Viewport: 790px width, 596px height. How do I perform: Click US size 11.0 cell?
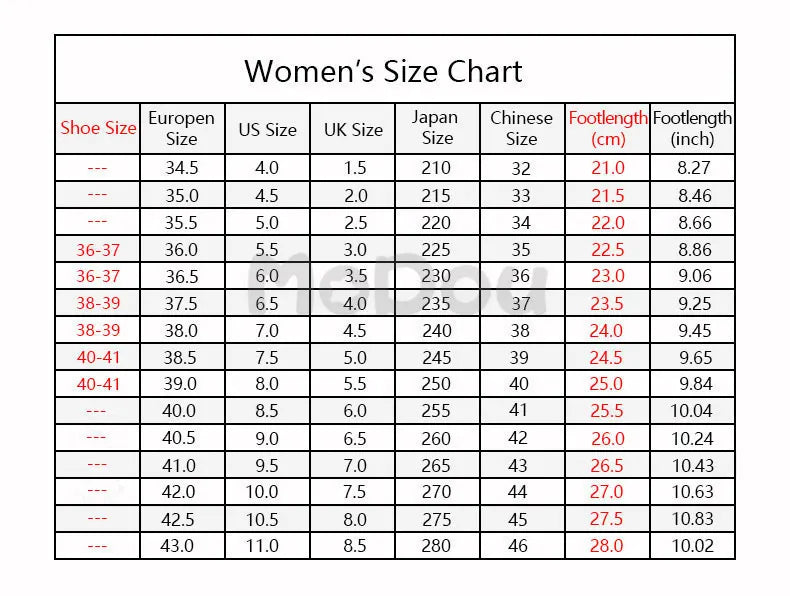[x=262, y=546]
